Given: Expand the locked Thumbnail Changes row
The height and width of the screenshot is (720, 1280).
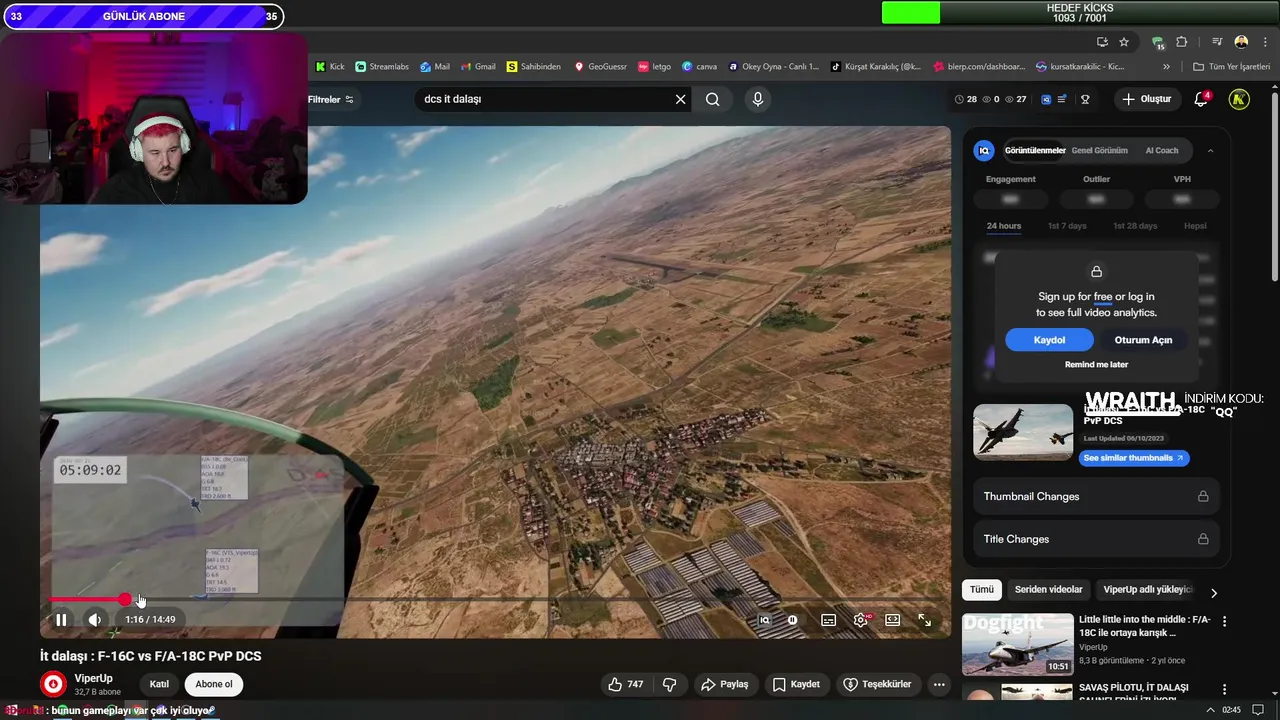Looking at the screenshot, I should coord(1096,496).
